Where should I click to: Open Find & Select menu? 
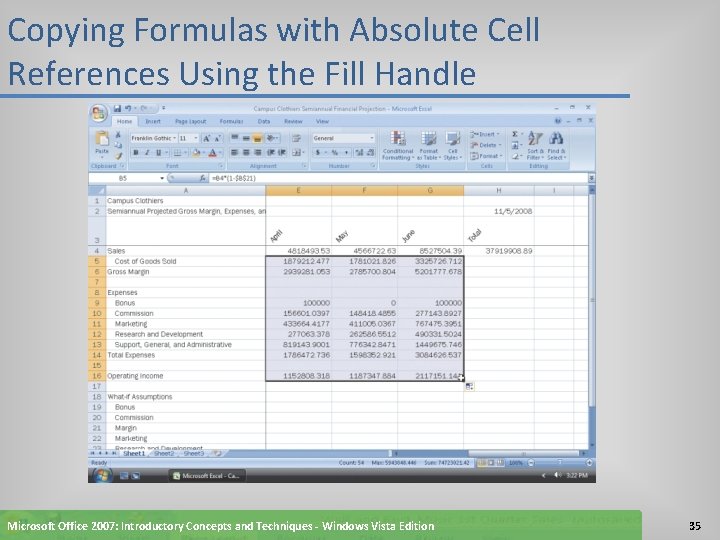(556, 146)
